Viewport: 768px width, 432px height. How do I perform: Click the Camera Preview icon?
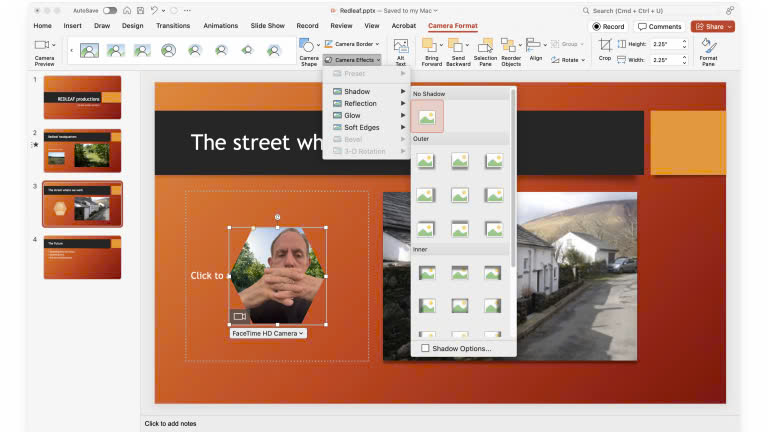[44, 46]
